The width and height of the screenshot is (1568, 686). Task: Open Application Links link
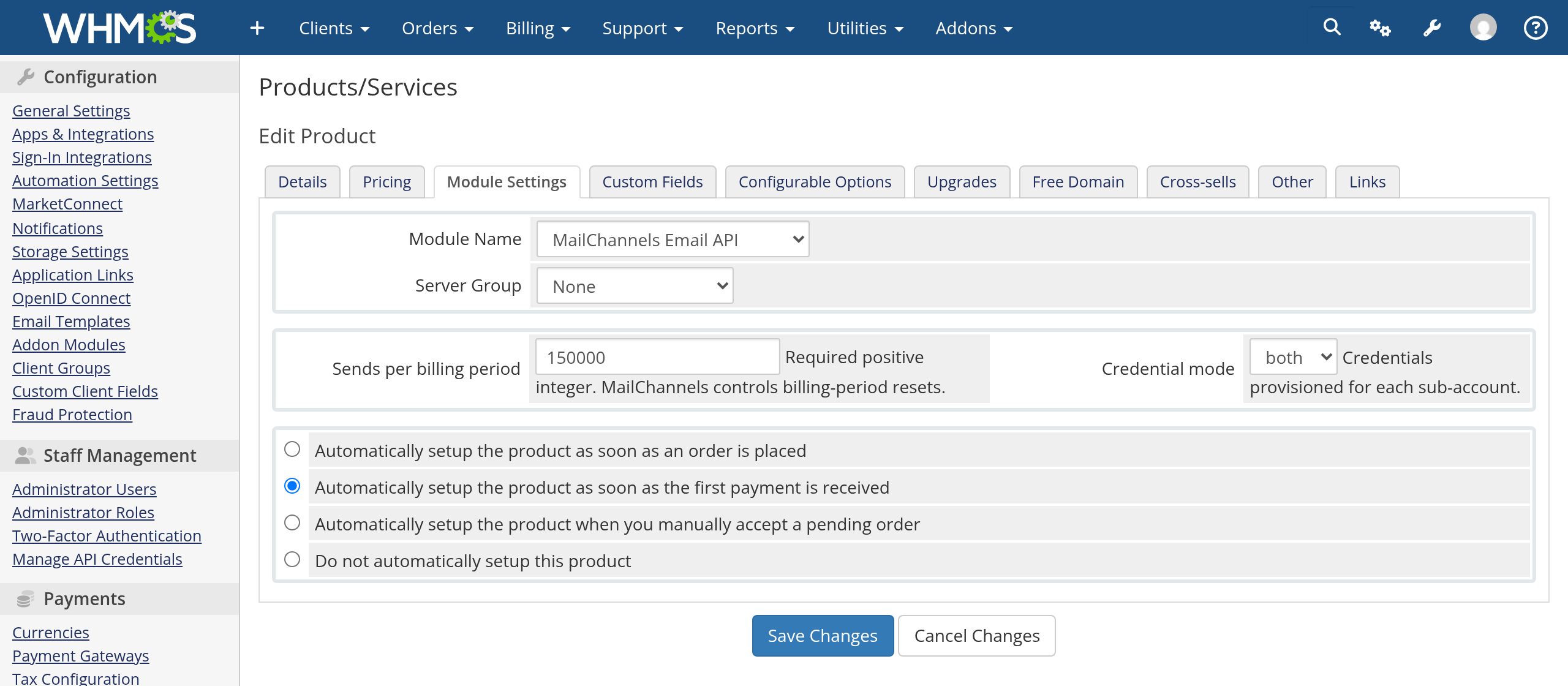pos(73,275)
